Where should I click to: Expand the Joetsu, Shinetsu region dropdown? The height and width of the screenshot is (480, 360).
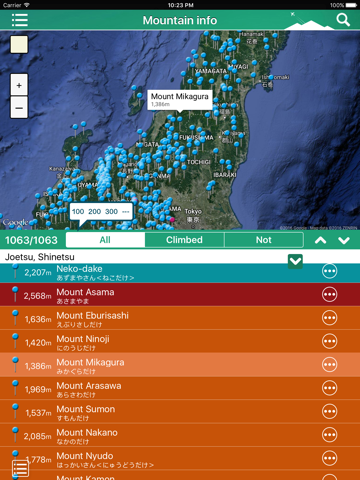[295, 261]
